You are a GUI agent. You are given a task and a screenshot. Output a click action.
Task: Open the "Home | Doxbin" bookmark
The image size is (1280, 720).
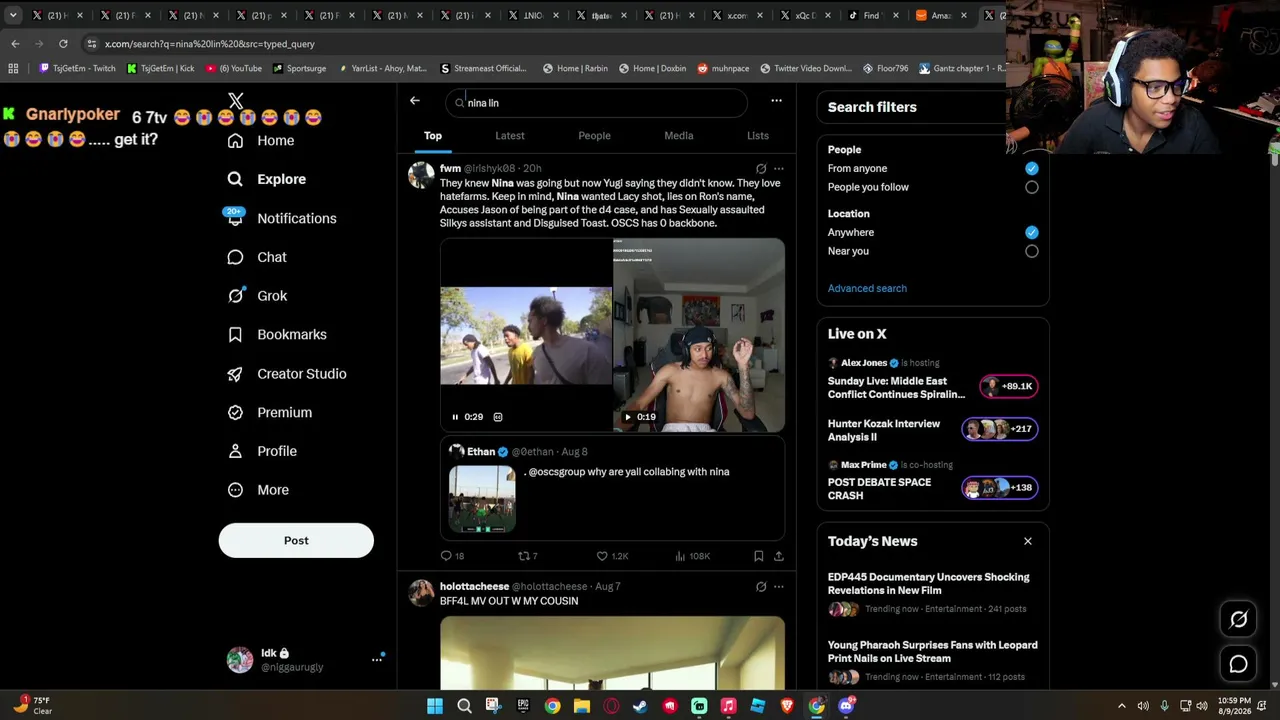[x=652, y=68]
